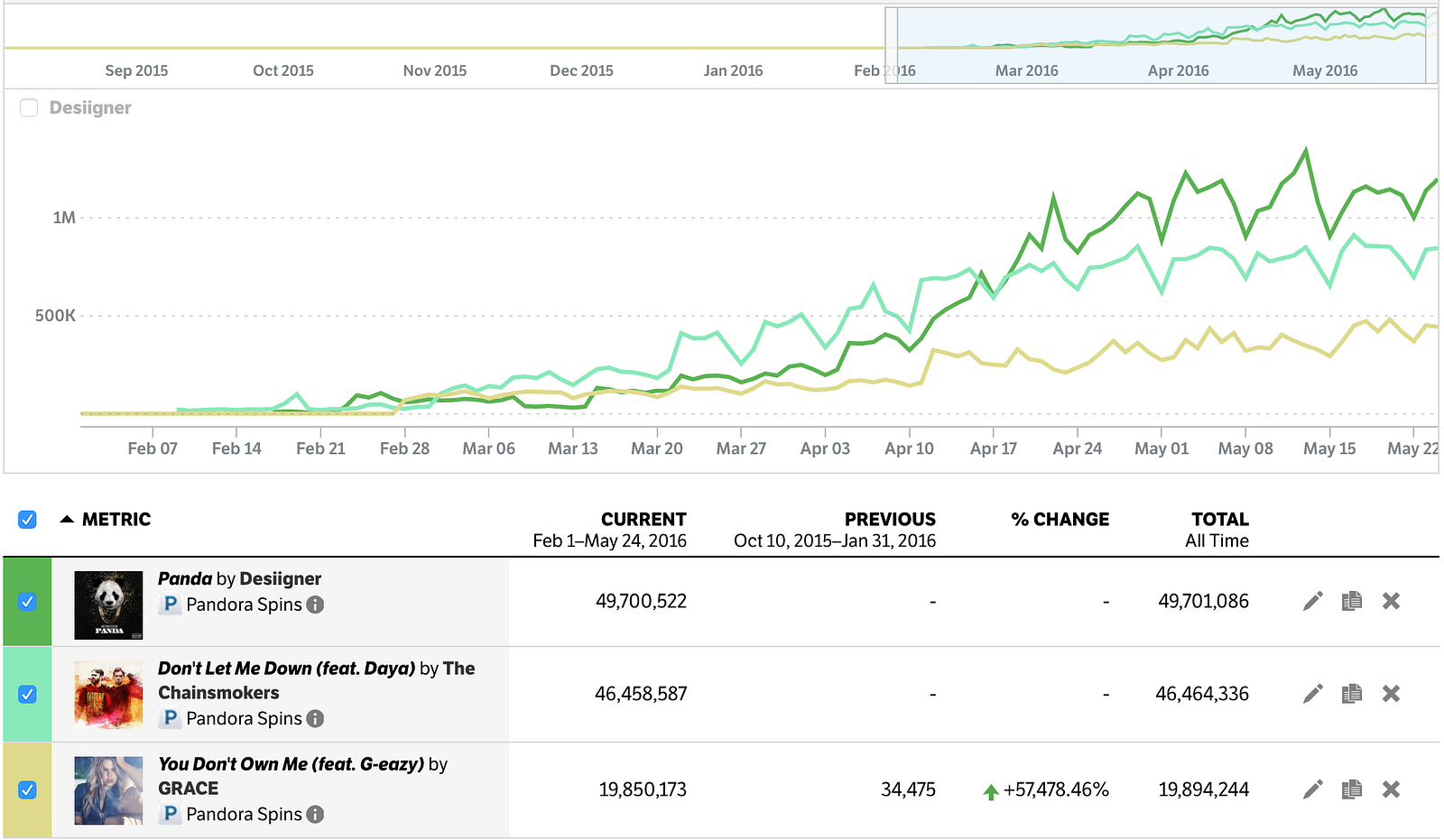Viewport: 1444px width, 840px height.
Task: Edit the Don't Let Me Down metric
Action: pyautogui.click(x=1313, y=694)
